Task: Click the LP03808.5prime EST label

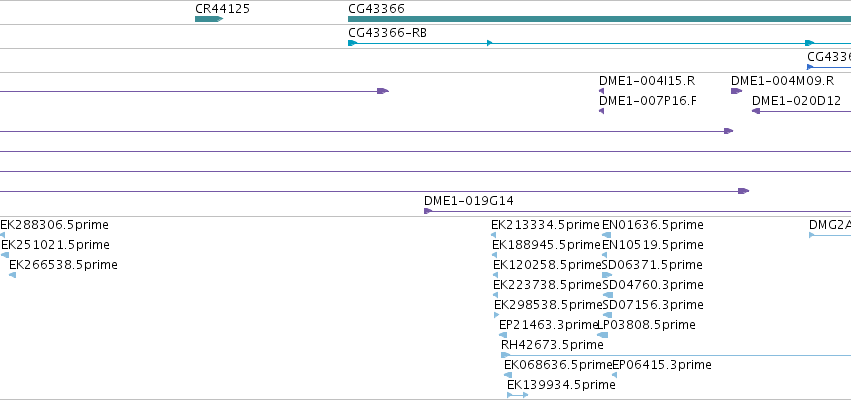Action: click(x=646, y=325)
